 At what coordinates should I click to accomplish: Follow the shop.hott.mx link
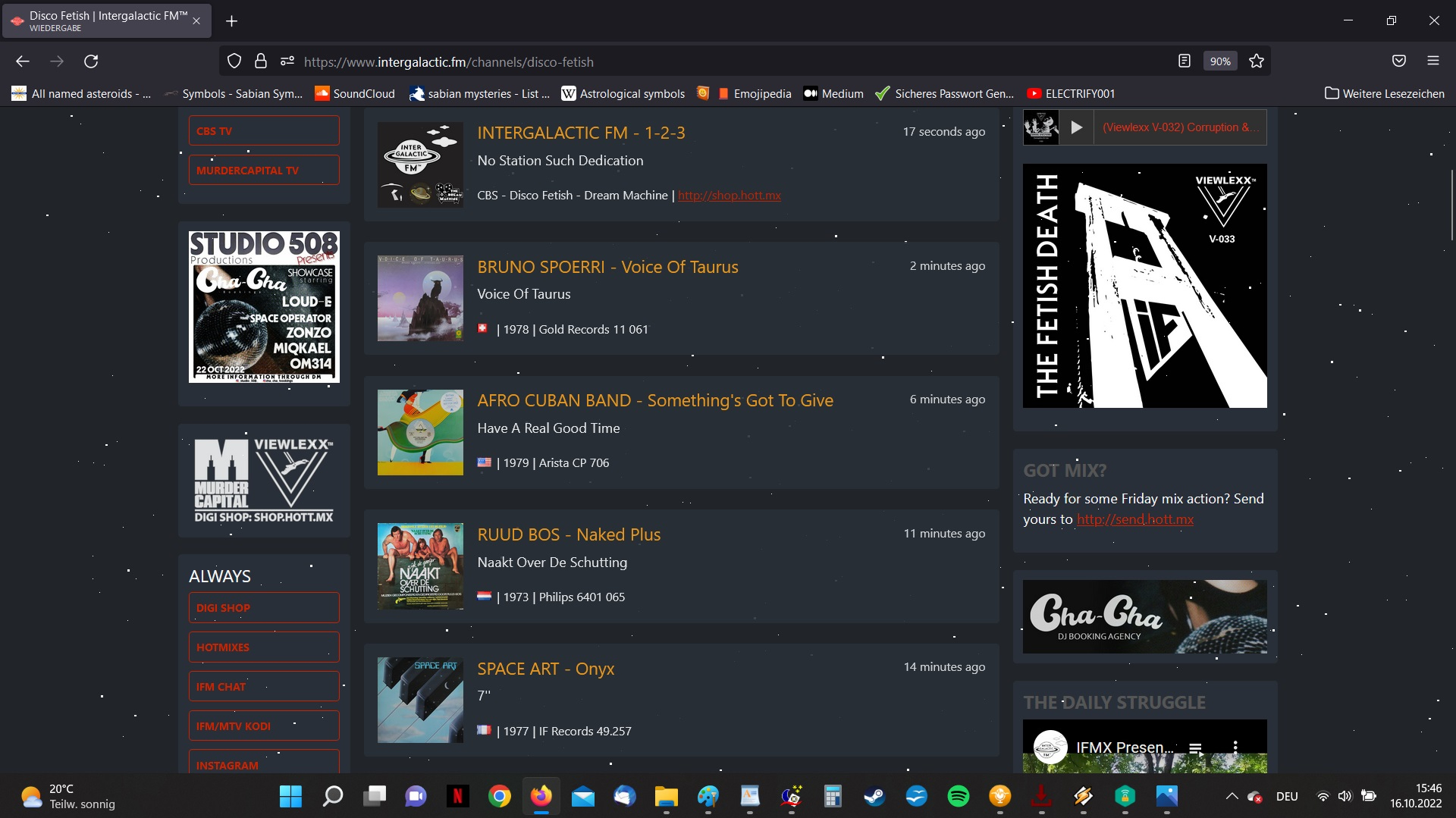(x=729, y=196)
